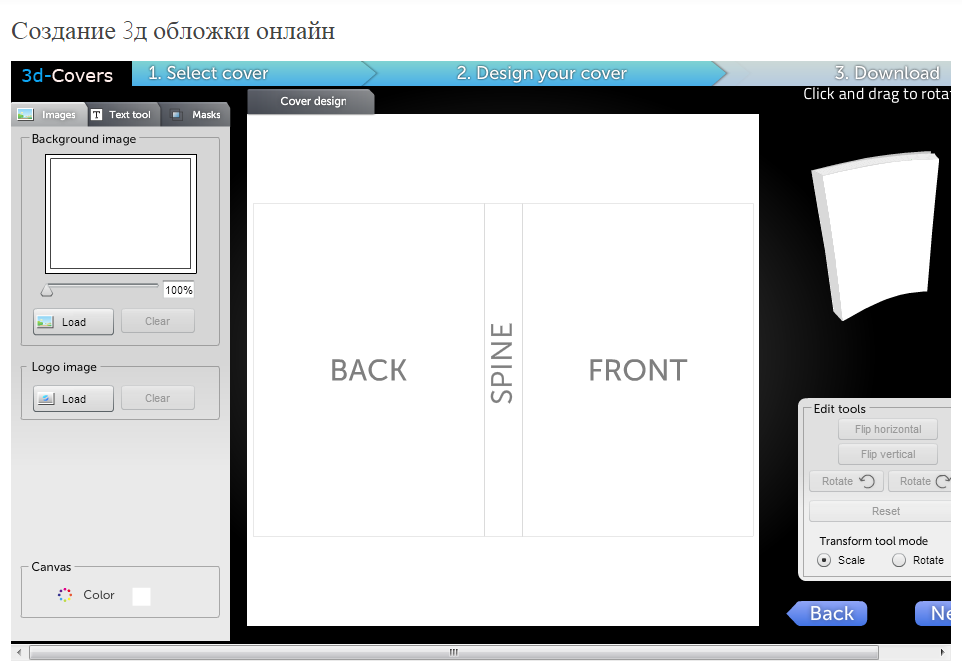Click the scrollbar right arrow
Image resolution: width=962 pixels, height=669 pixels.
coord(942,652)
